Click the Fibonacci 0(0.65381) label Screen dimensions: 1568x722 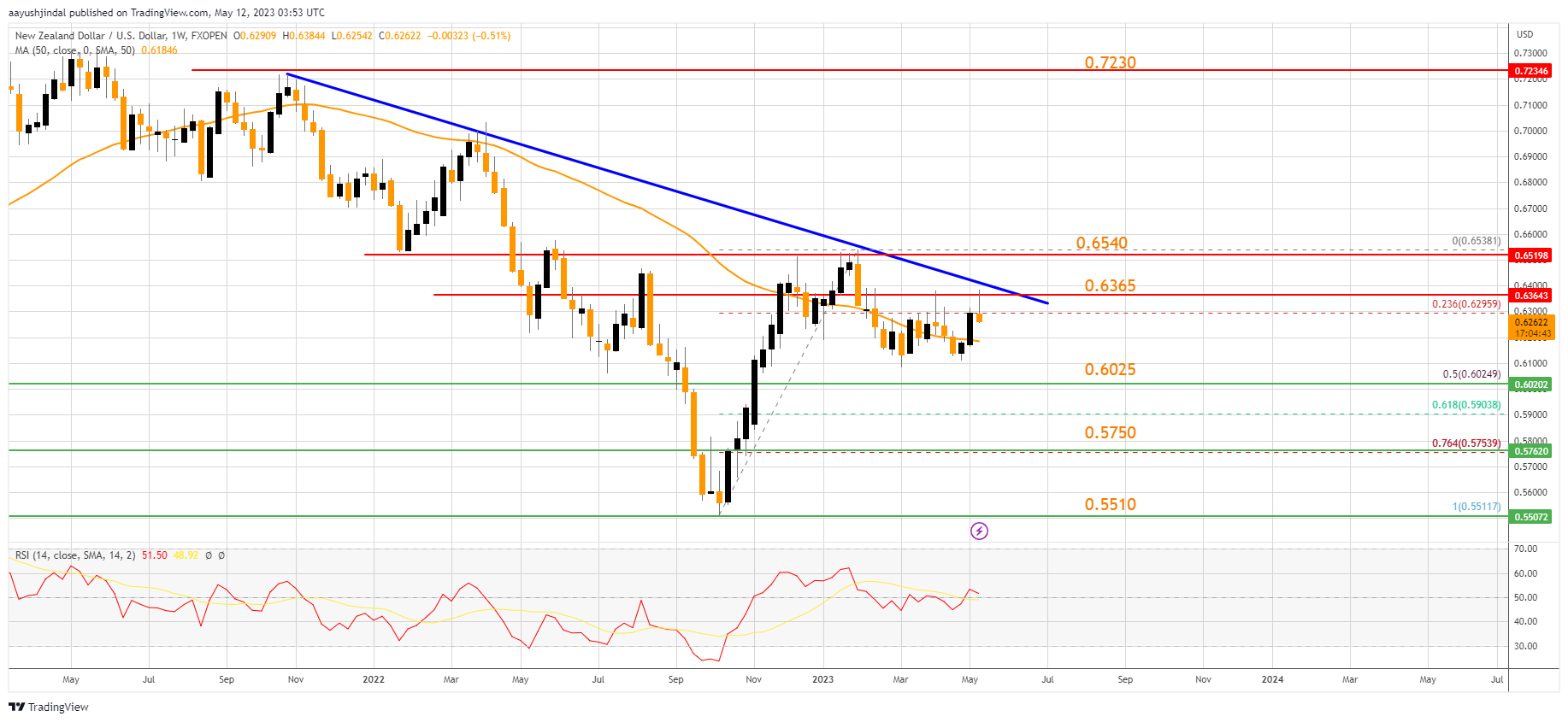(x=1477, y=241)
